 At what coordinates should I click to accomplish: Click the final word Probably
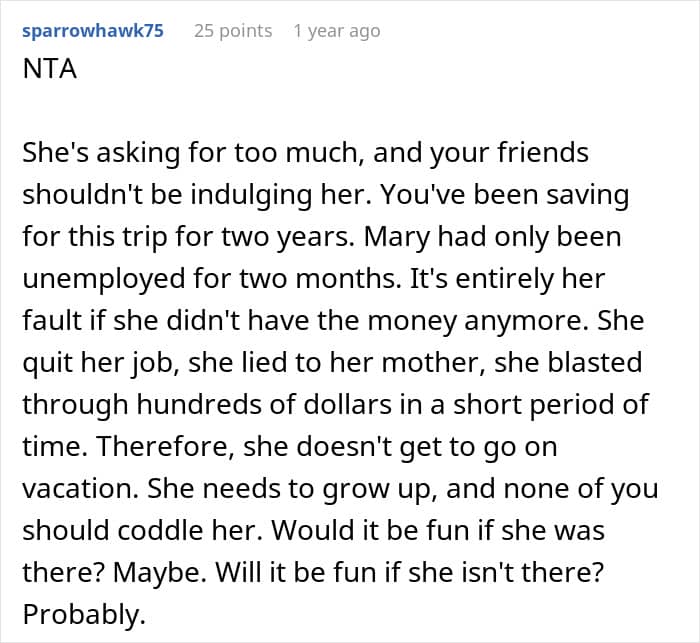(x=84, y=615)
